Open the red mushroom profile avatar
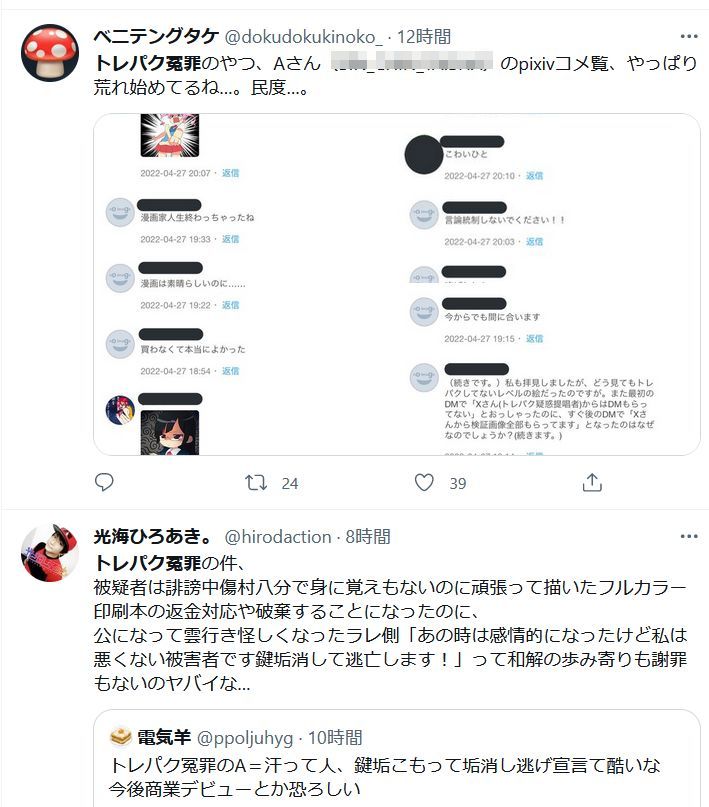This screenshot has height=807, width=709. pos(50,53)
